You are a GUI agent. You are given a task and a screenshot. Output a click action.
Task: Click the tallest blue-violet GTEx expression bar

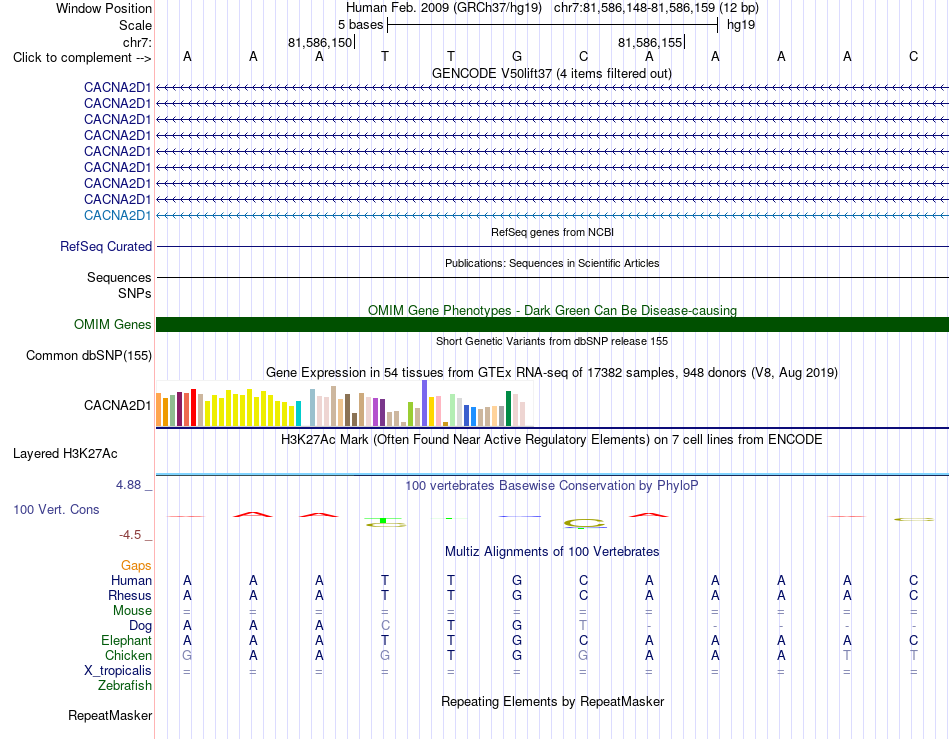tap(425, 403)
